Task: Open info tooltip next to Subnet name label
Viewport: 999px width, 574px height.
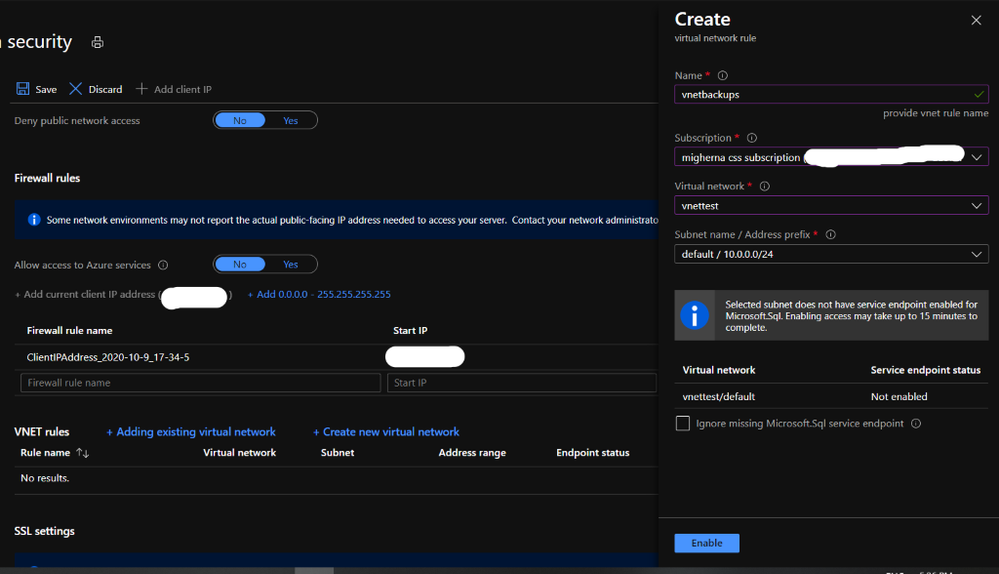Action: [831, 234]
